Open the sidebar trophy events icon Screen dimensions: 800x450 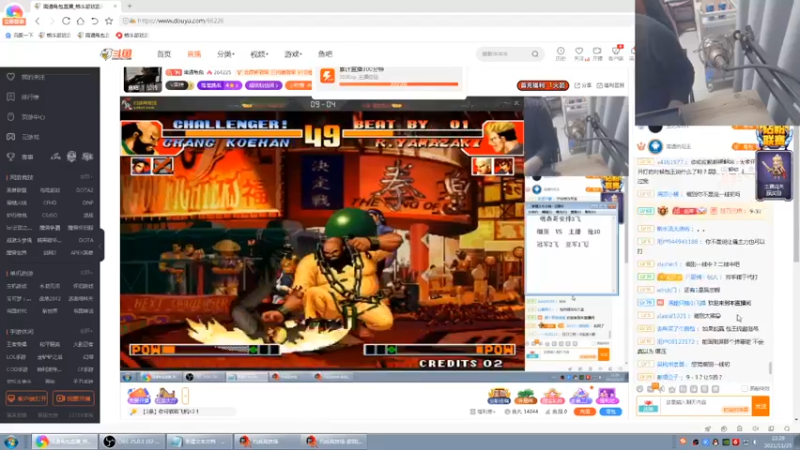(11, 157)
